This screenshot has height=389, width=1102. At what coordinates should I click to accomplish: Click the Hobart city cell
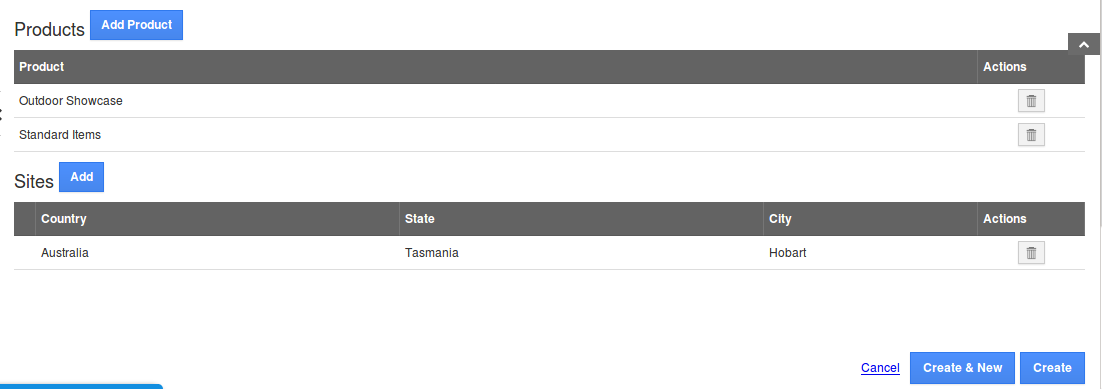(x=787, y=253)
